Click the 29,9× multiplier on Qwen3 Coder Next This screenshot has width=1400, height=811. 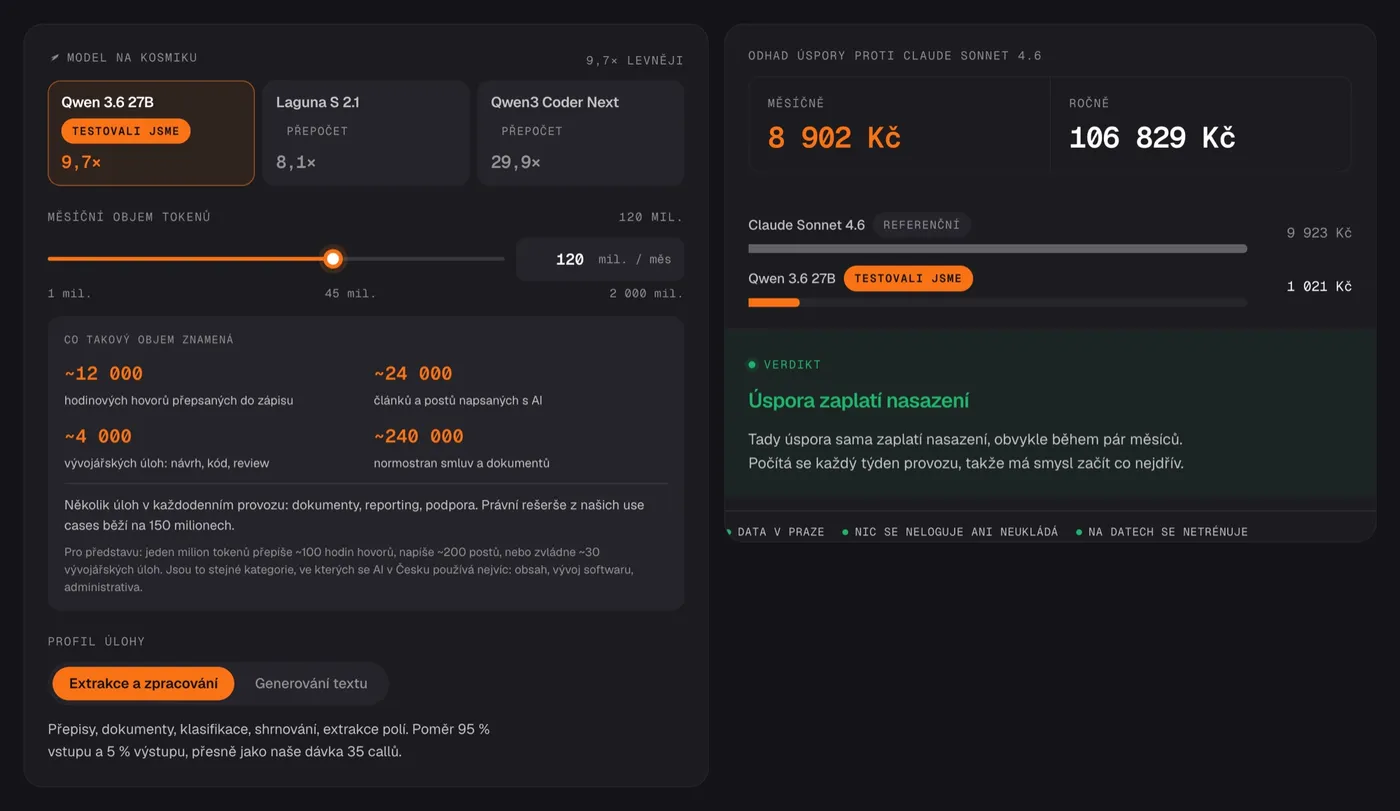516,162
